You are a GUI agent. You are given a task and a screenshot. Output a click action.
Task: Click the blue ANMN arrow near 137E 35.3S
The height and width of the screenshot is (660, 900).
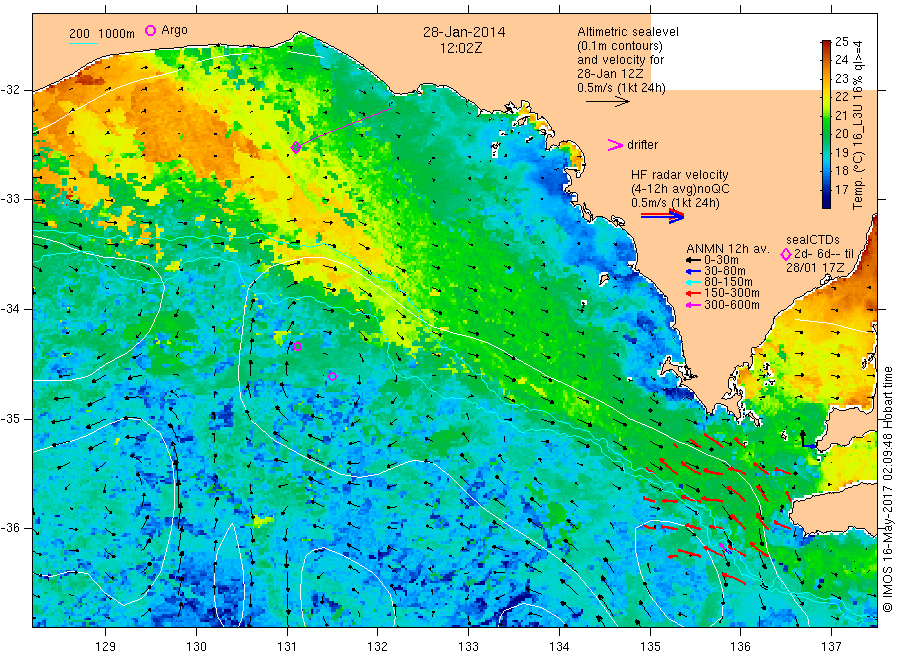[x=810, y=446]
